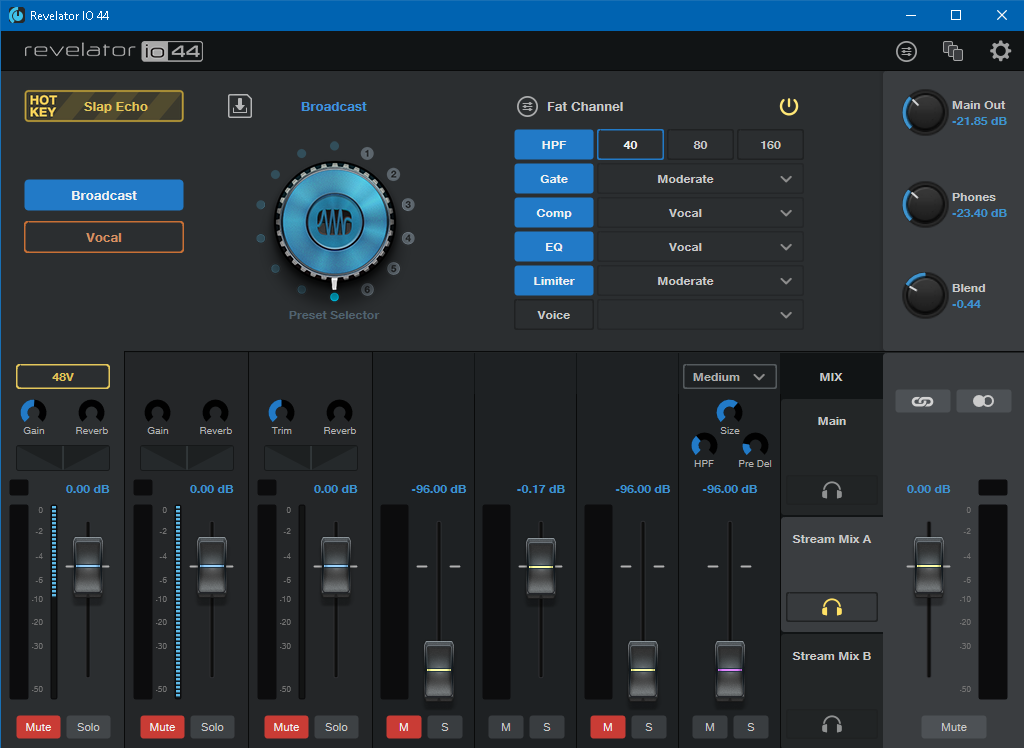The height and width of the screenshot is (748, 1024).
Task: Expand the empty Voice dropdown
Action: click(700, 315)
